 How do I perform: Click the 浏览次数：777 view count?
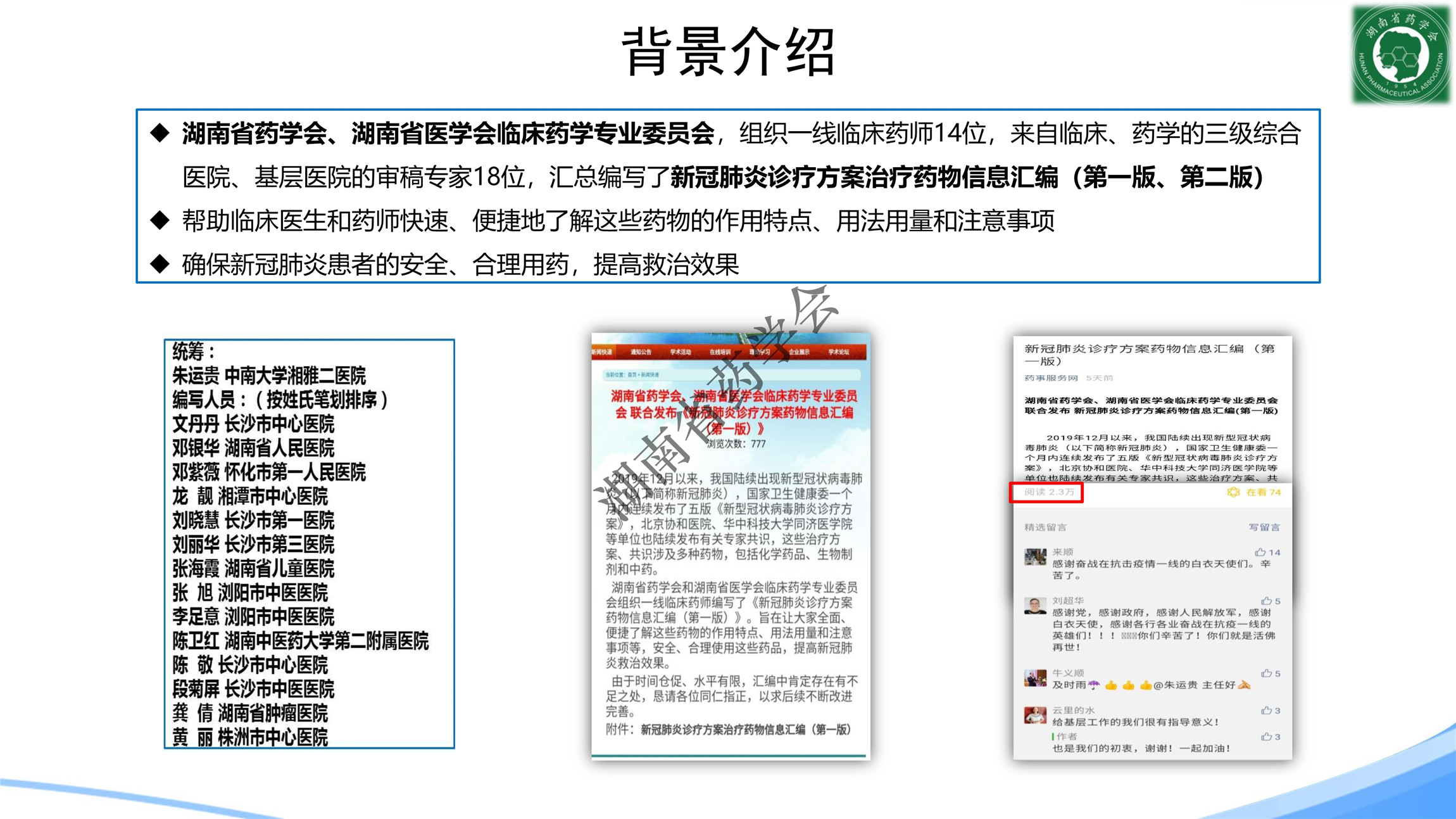[736, 444]
